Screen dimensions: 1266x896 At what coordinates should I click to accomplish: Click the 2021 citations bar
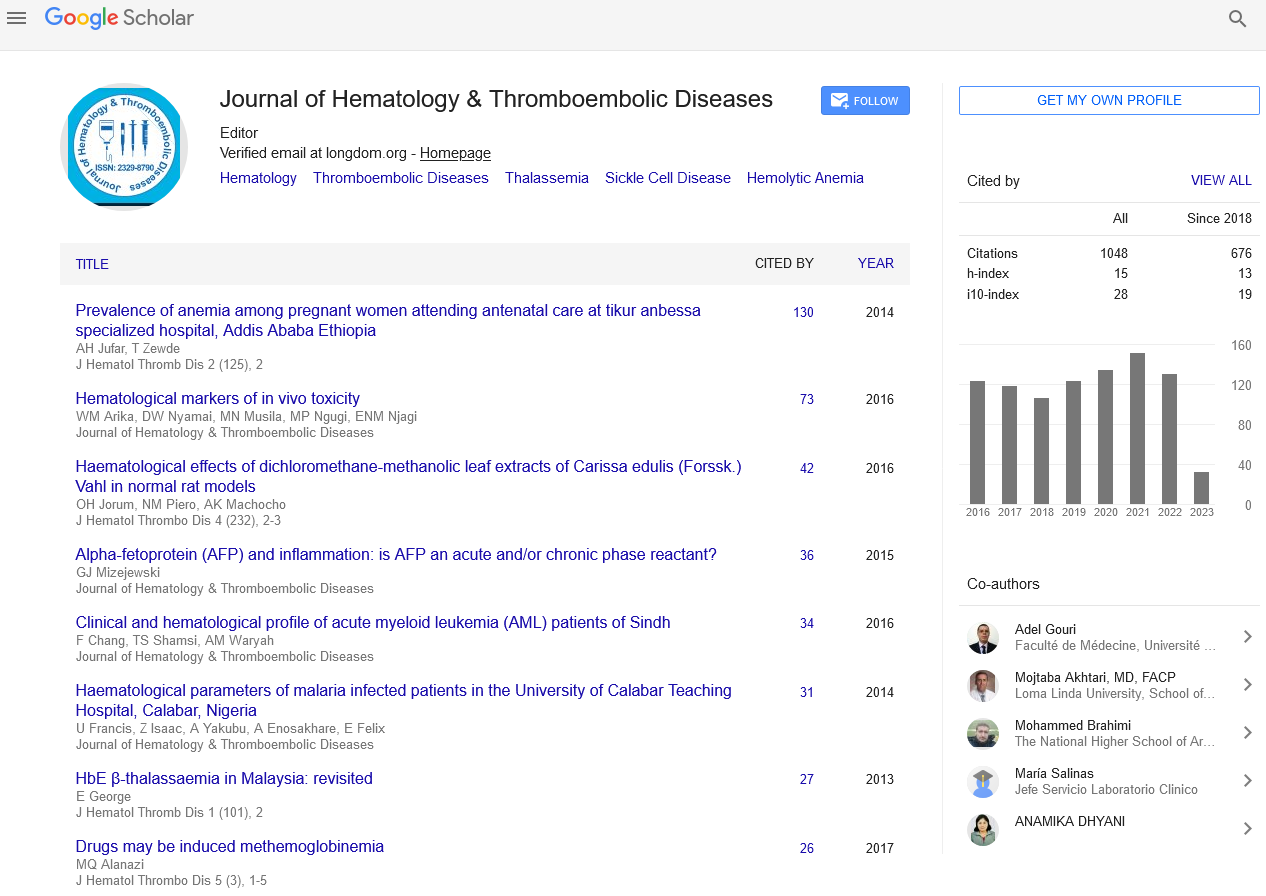(x=1137, y=428)
